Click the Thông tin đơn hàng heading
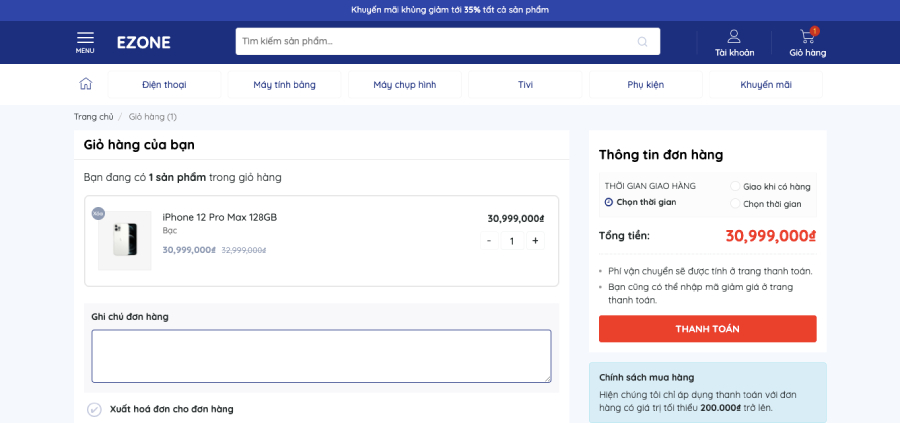The width and height of the screenshot is (900, 423). coord(661,154)
